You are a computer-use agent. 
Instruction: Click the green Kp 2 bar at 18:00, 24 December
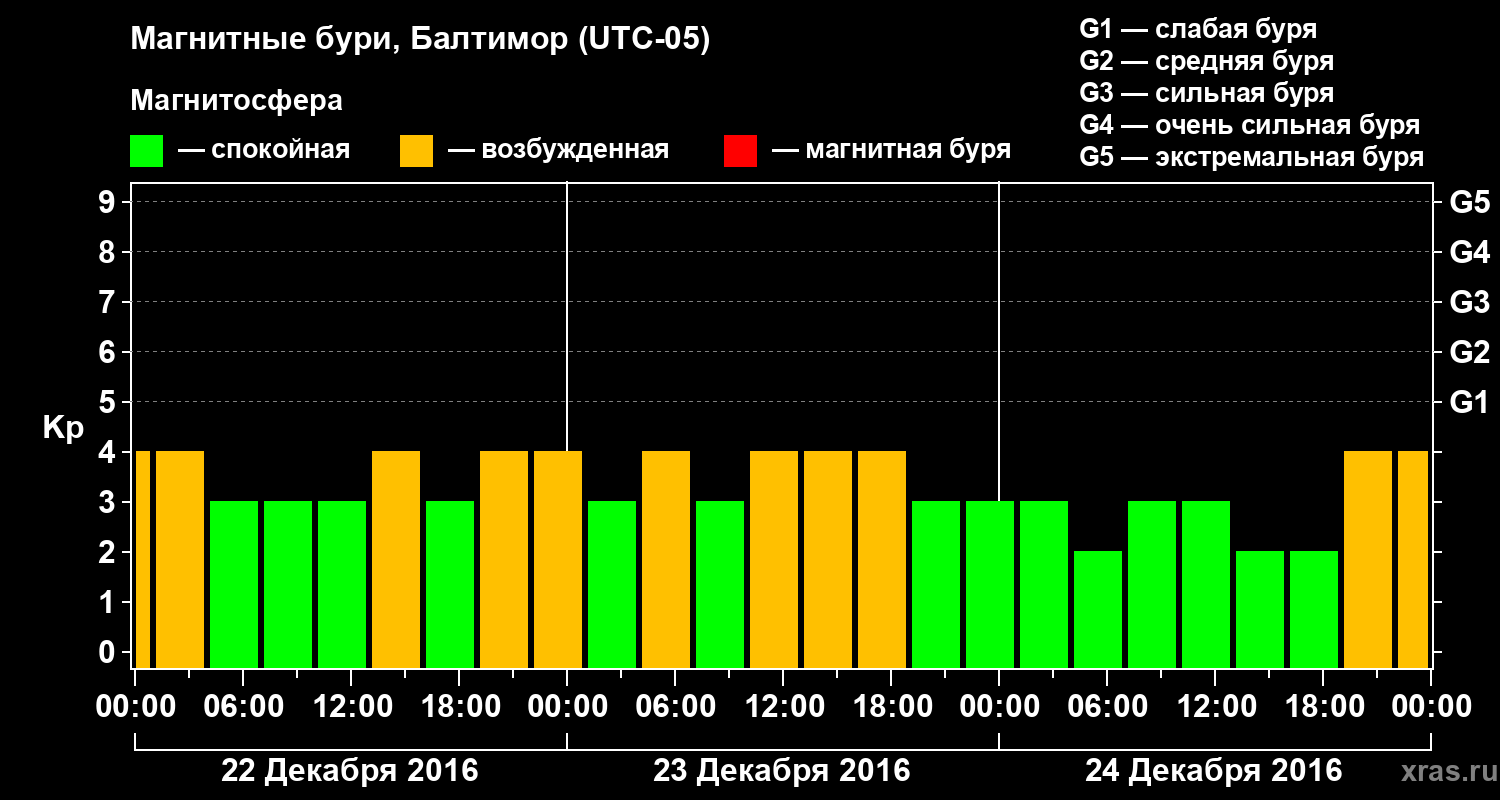1314,609
